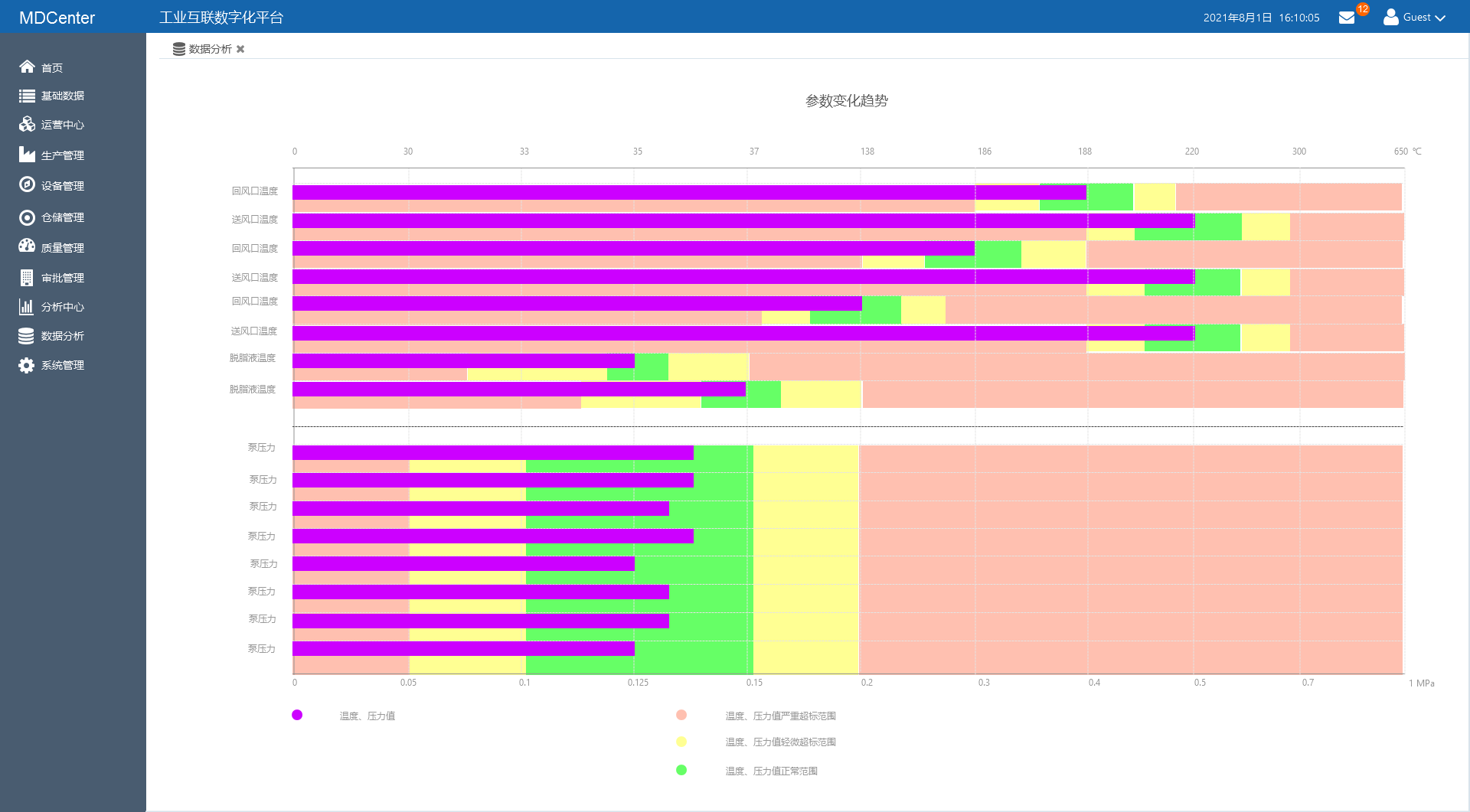This screenshot has width=1470, height=812.
Task: Toggle the 温度、压力值严重超标范围 legend item
Action: pyautogui.click(x=780, y=716)
